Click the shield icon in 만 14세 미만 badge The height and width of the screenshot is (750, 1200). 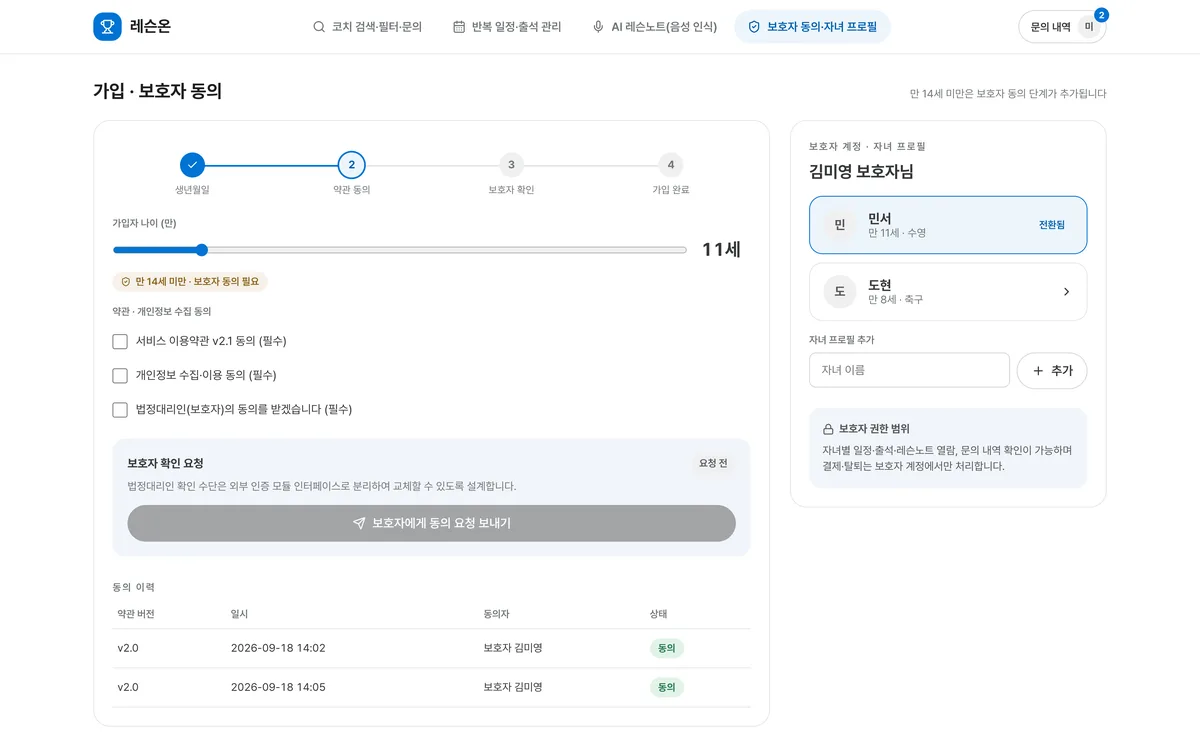pyautogui.click(x=126, y=282)
